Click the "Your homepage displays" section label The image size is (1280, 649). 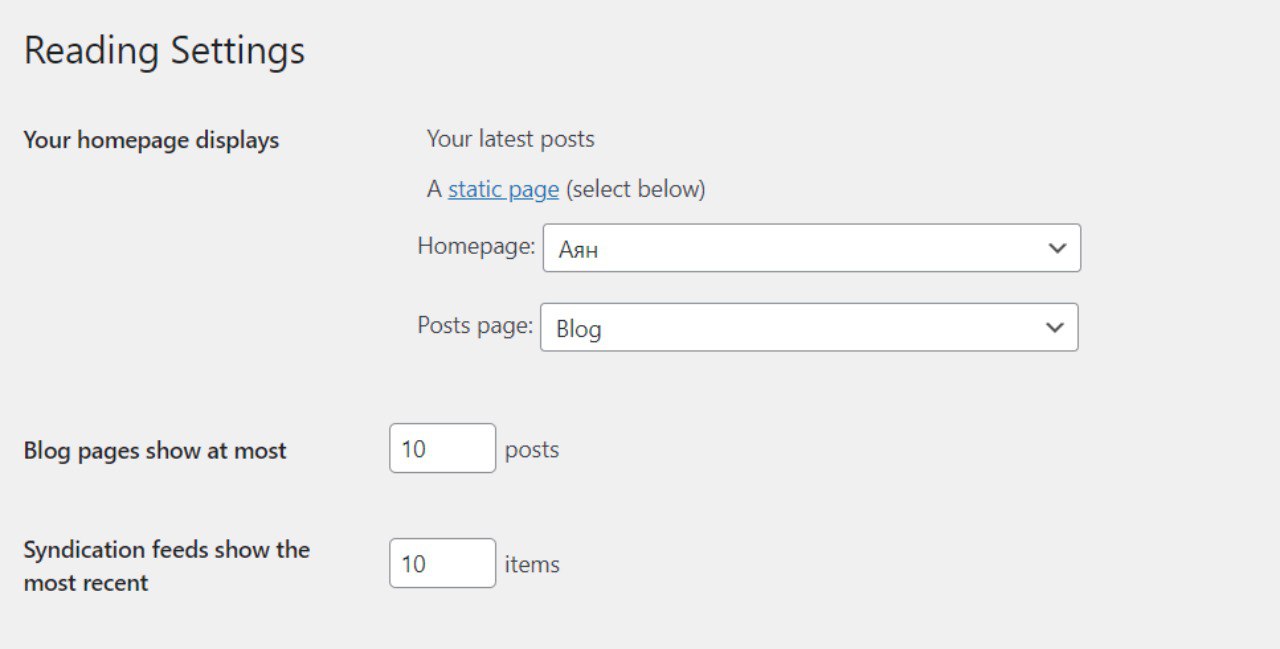151,140
